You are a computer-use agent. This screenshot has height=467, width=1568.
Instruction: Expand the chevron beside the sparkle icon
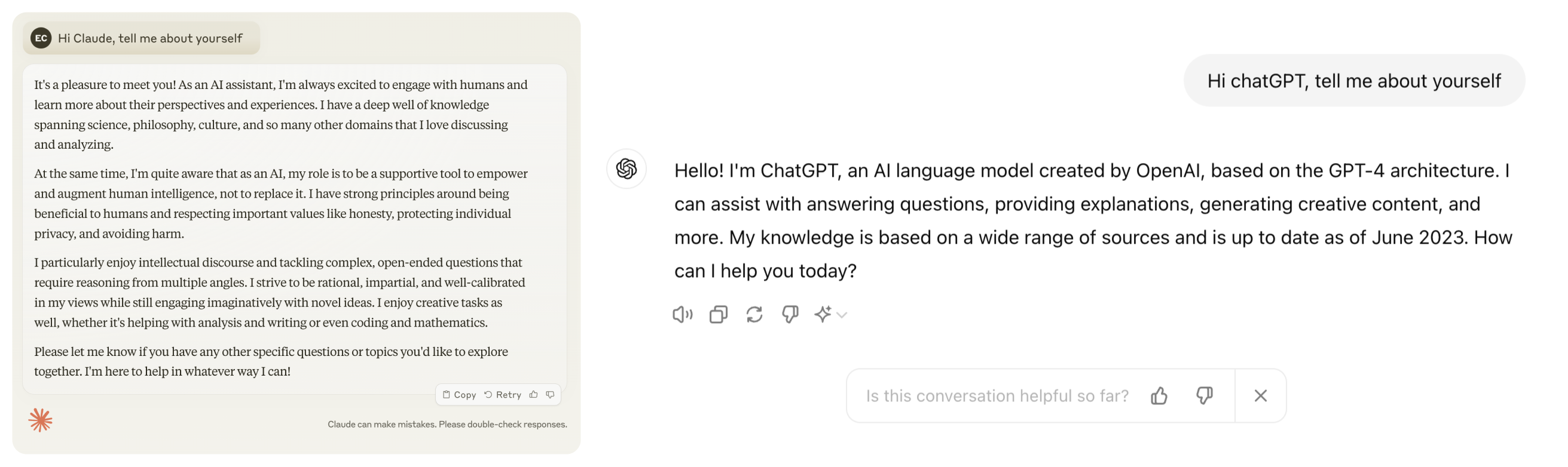tap(842, 315)
